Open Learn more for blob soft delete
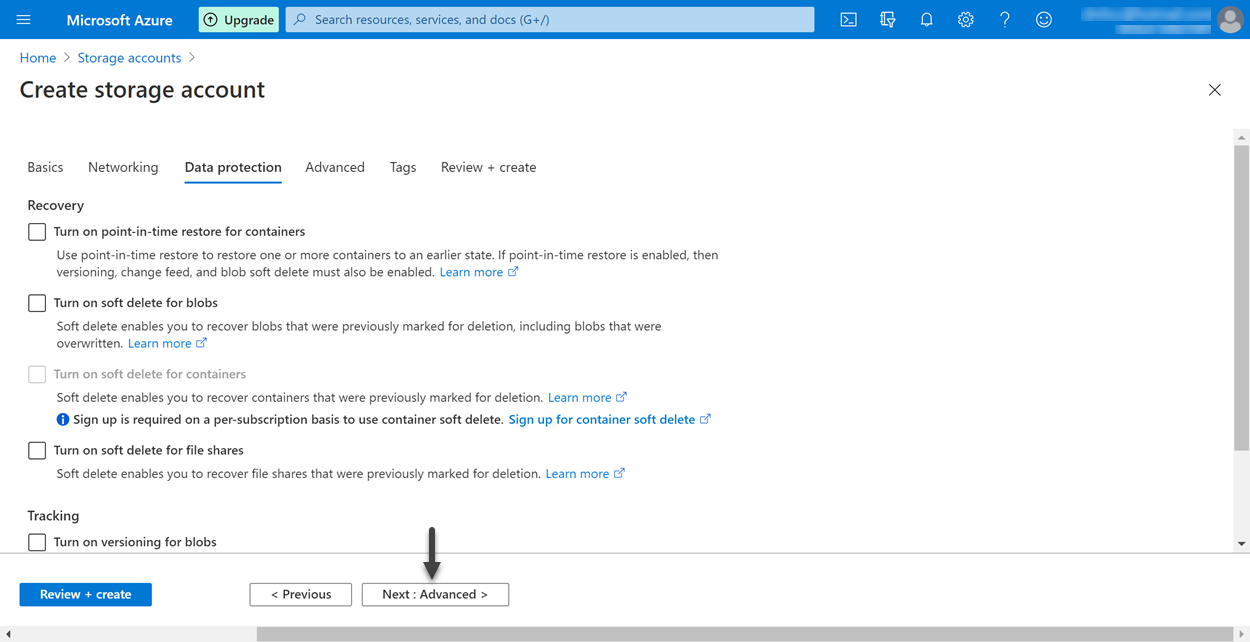The image size is (1250, 642). click(x=167, y=343)
